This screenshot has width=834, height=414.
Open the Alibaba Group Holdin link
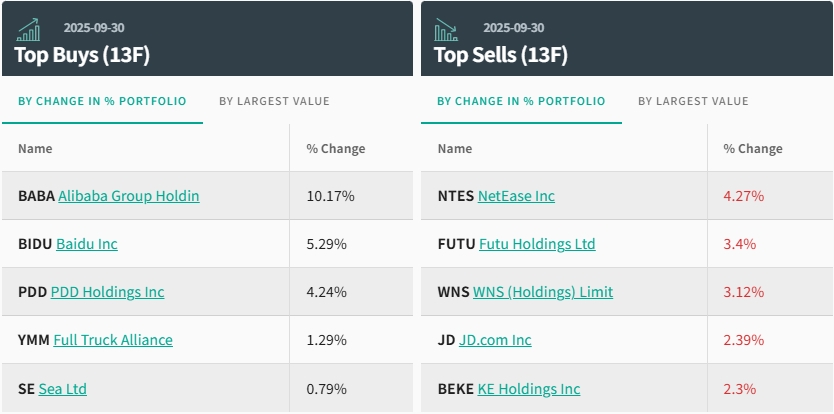(129, 196)
